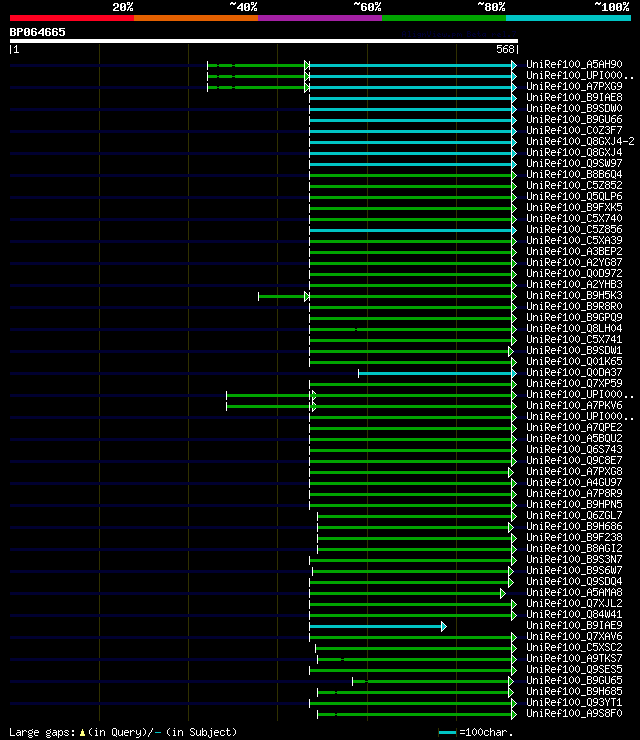Open hit UniRef100_B9IAE9

[574, 626]
